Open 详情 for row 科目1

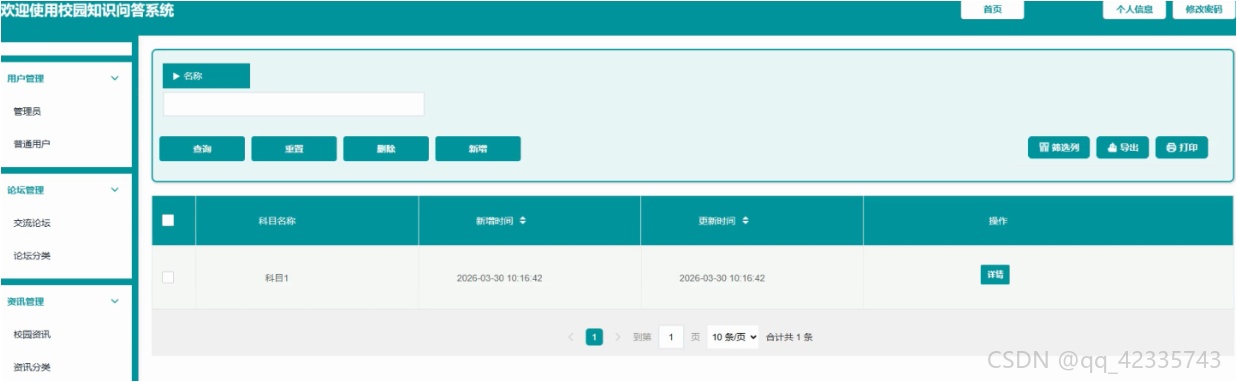(995, 274)
